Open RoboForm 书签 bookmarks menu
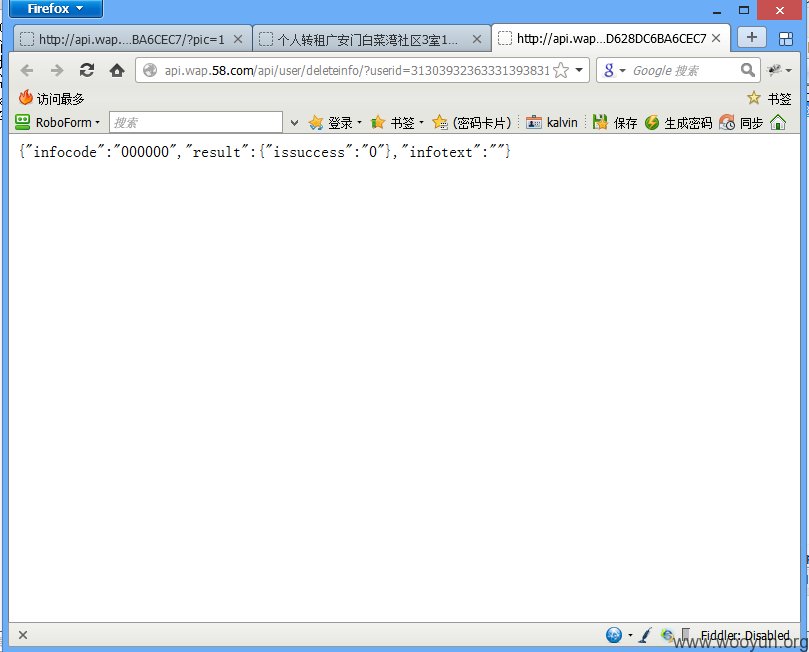The height and width of the screenshot is (652, 809). tap(397, 122)
